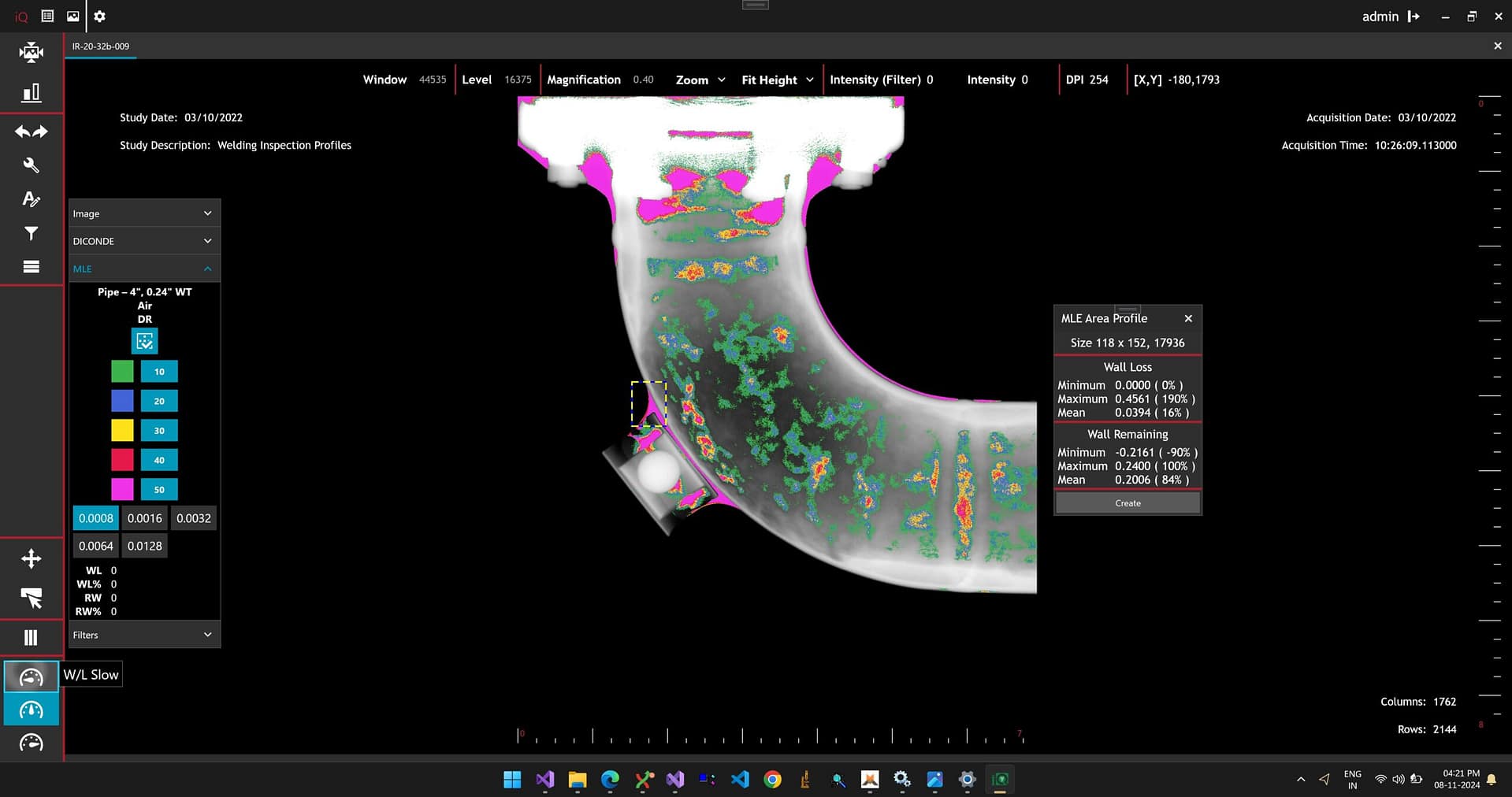
Task: Toggle the 0.0016 resolution option
Action: 145,518
